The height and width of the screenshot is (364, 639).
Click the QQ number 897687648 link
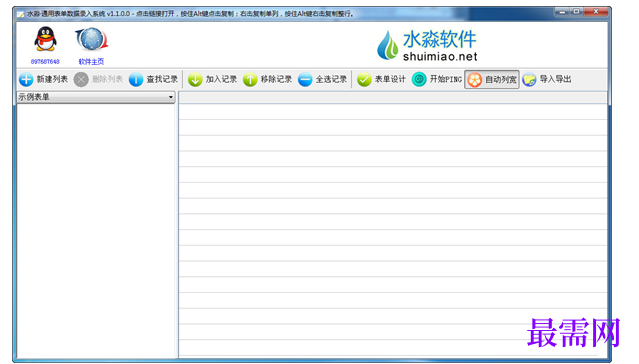[x=45, y=62]
